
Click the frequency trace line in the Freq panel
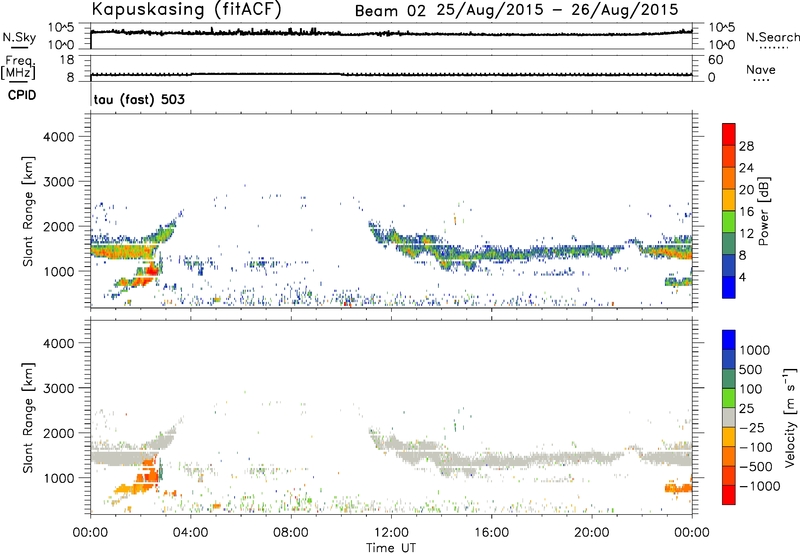(x=391, y=74)
